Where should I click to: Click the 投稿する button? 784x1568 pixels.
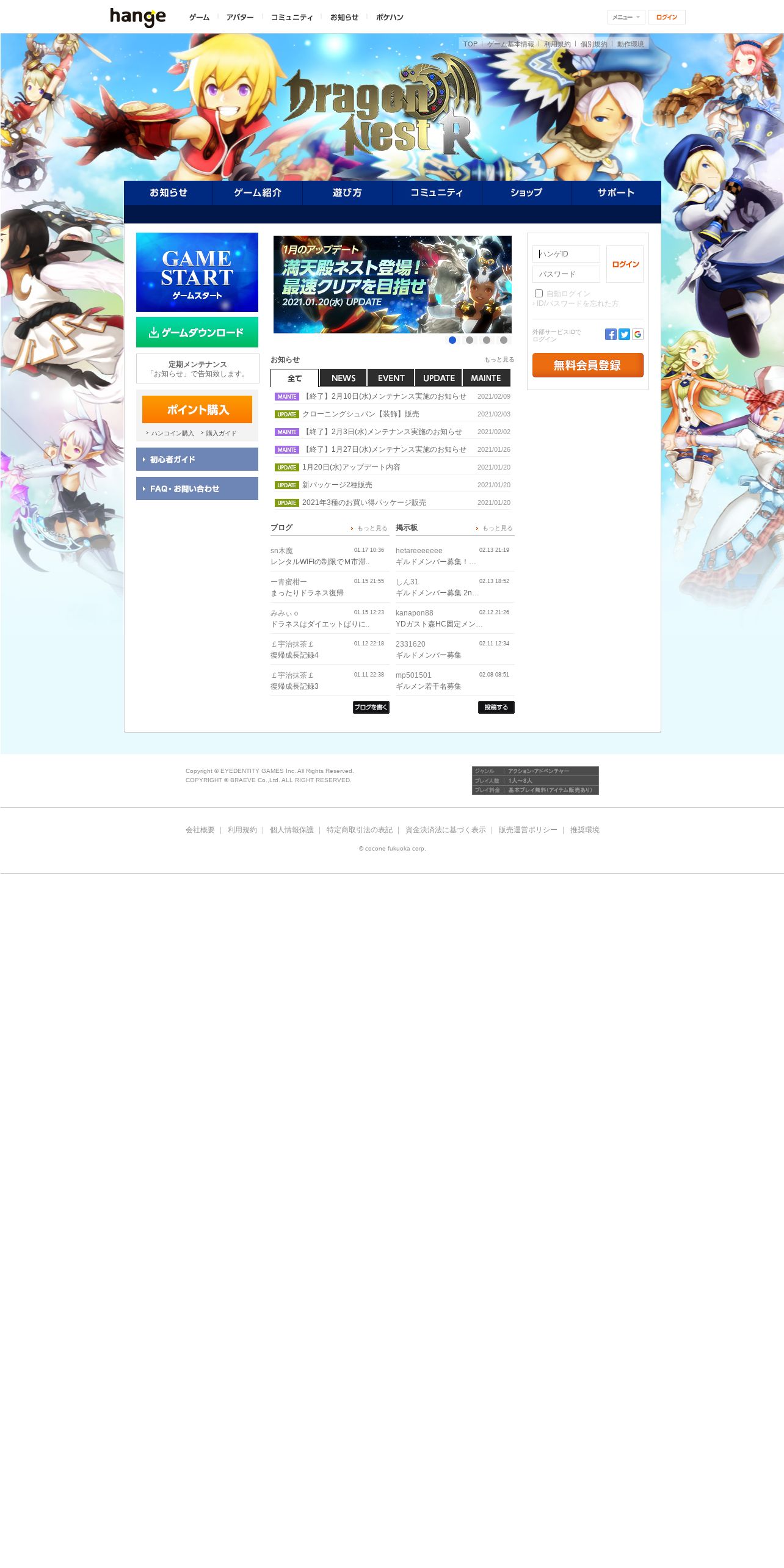click(496, 707)
